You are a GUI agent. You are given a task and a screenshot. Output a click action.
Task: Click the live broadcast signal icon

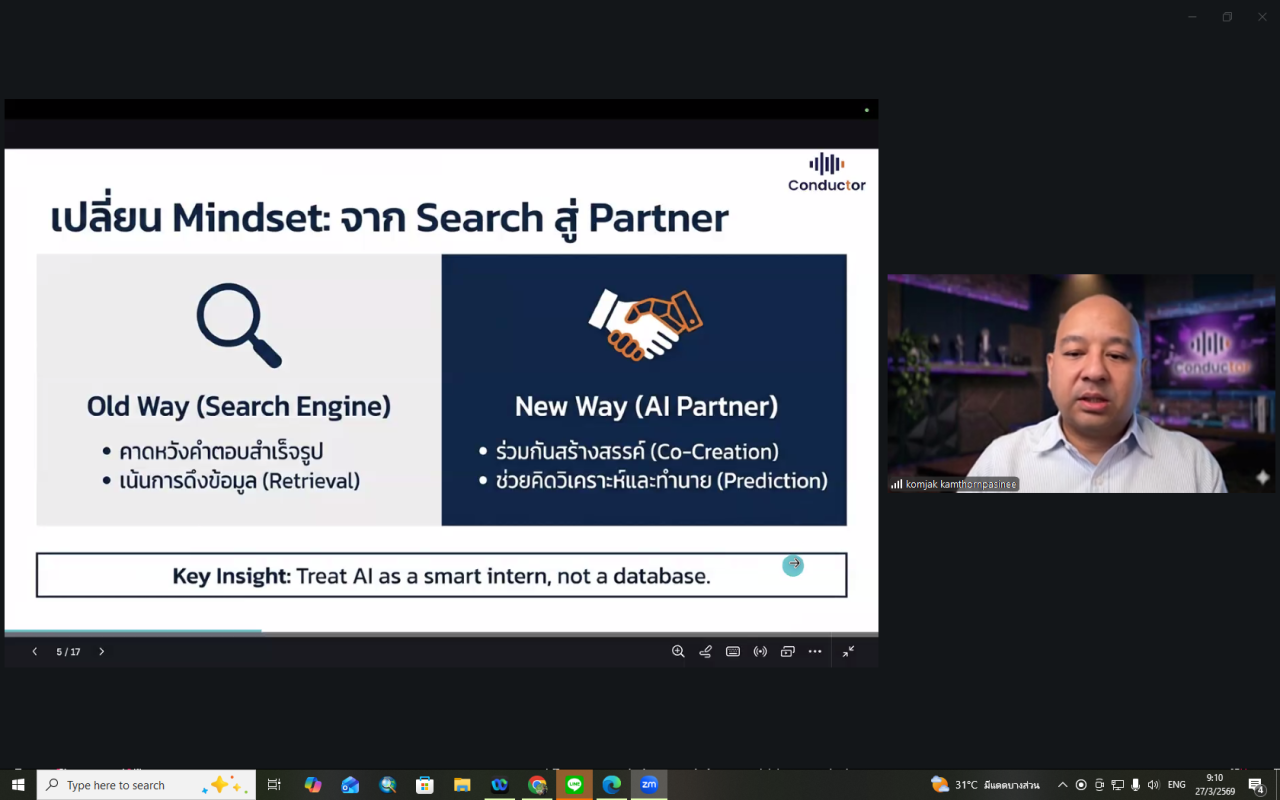[760, 652]
